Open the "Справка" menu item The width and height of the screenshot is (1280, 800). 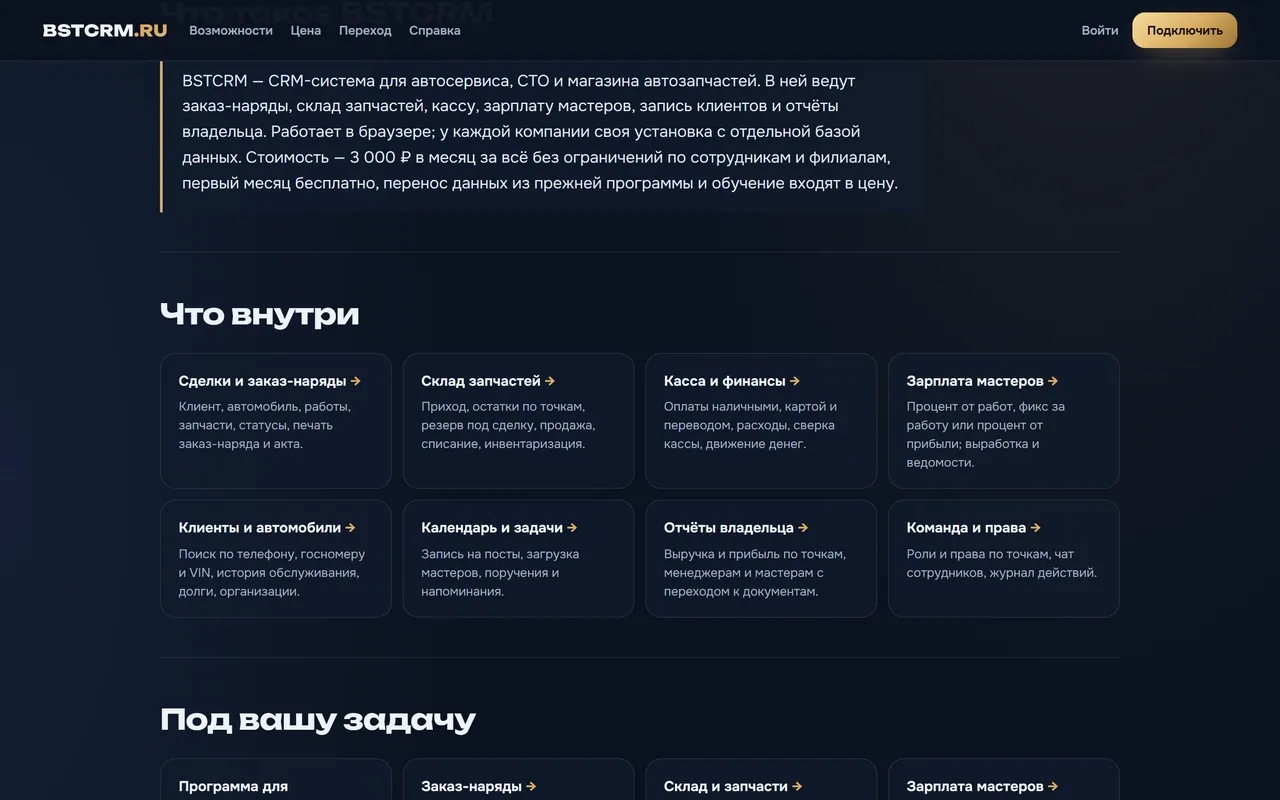point(435,30)
